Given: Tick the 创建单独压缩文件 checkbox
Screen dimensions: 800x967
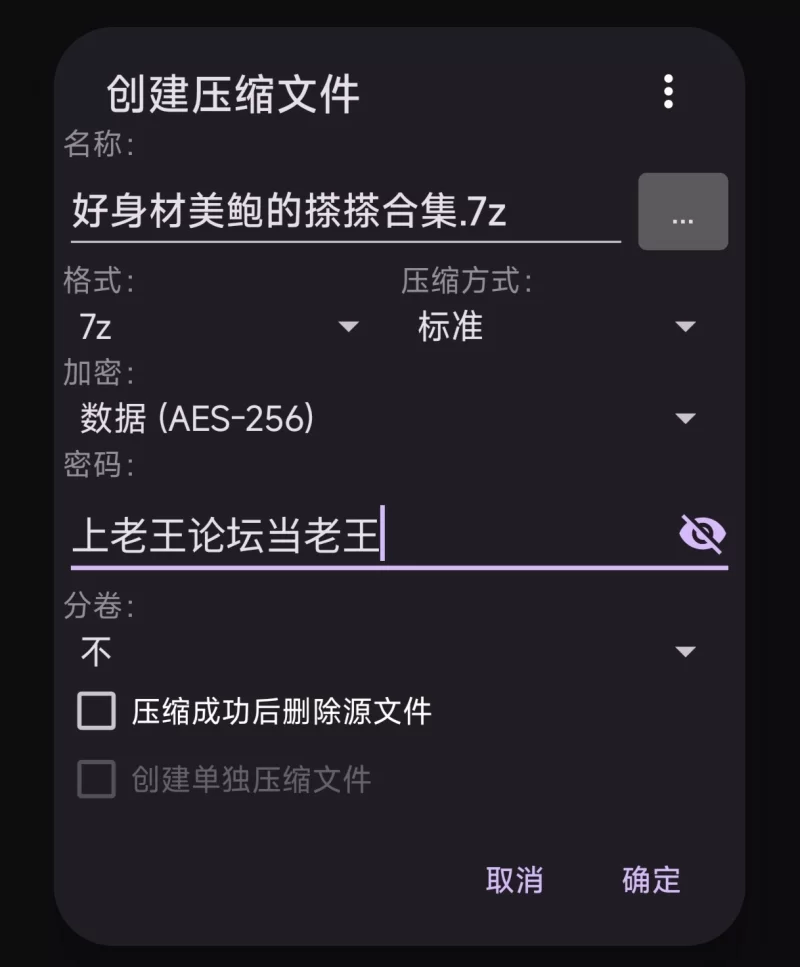Looking at the screenshot, I should 97,780.
